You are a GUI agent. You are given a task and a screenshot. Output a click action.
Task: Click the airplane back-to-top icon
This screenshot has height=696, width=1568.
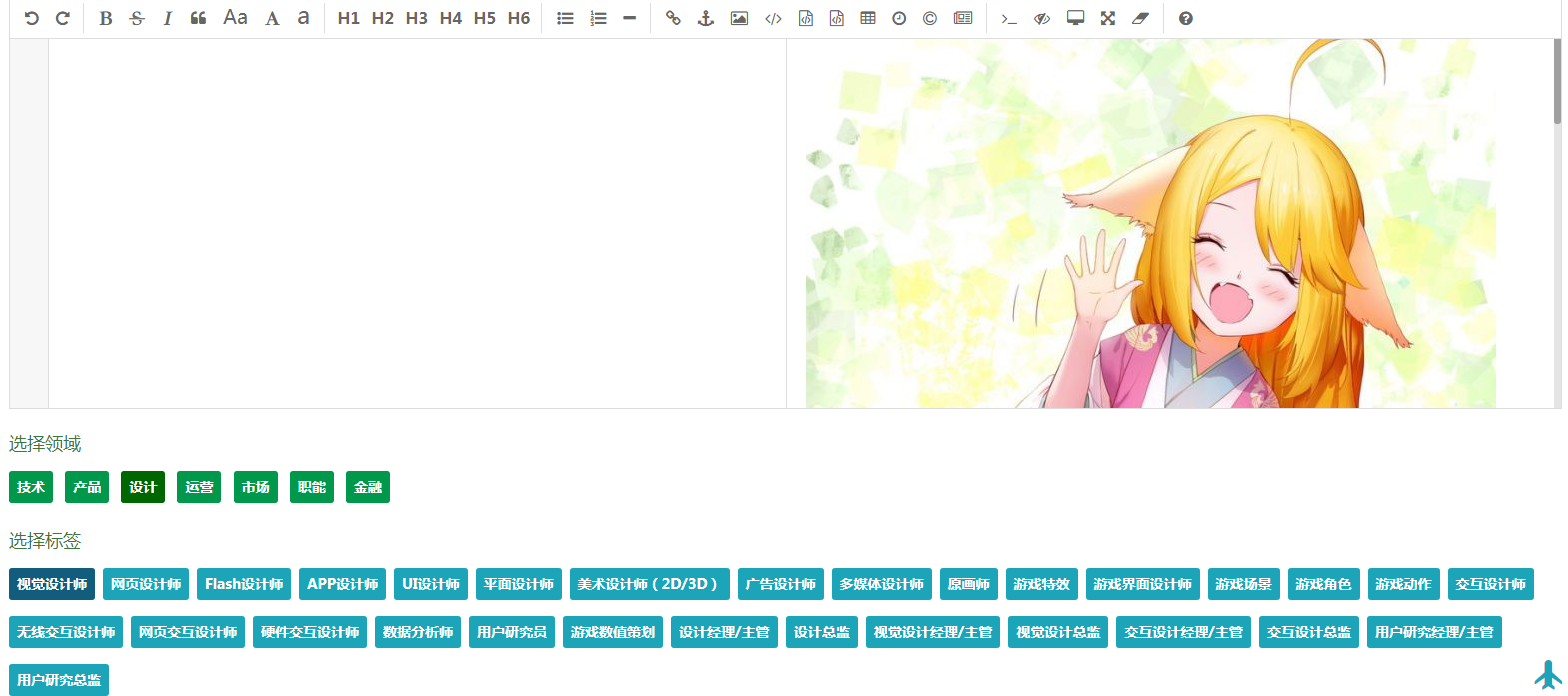[1548, 675]
